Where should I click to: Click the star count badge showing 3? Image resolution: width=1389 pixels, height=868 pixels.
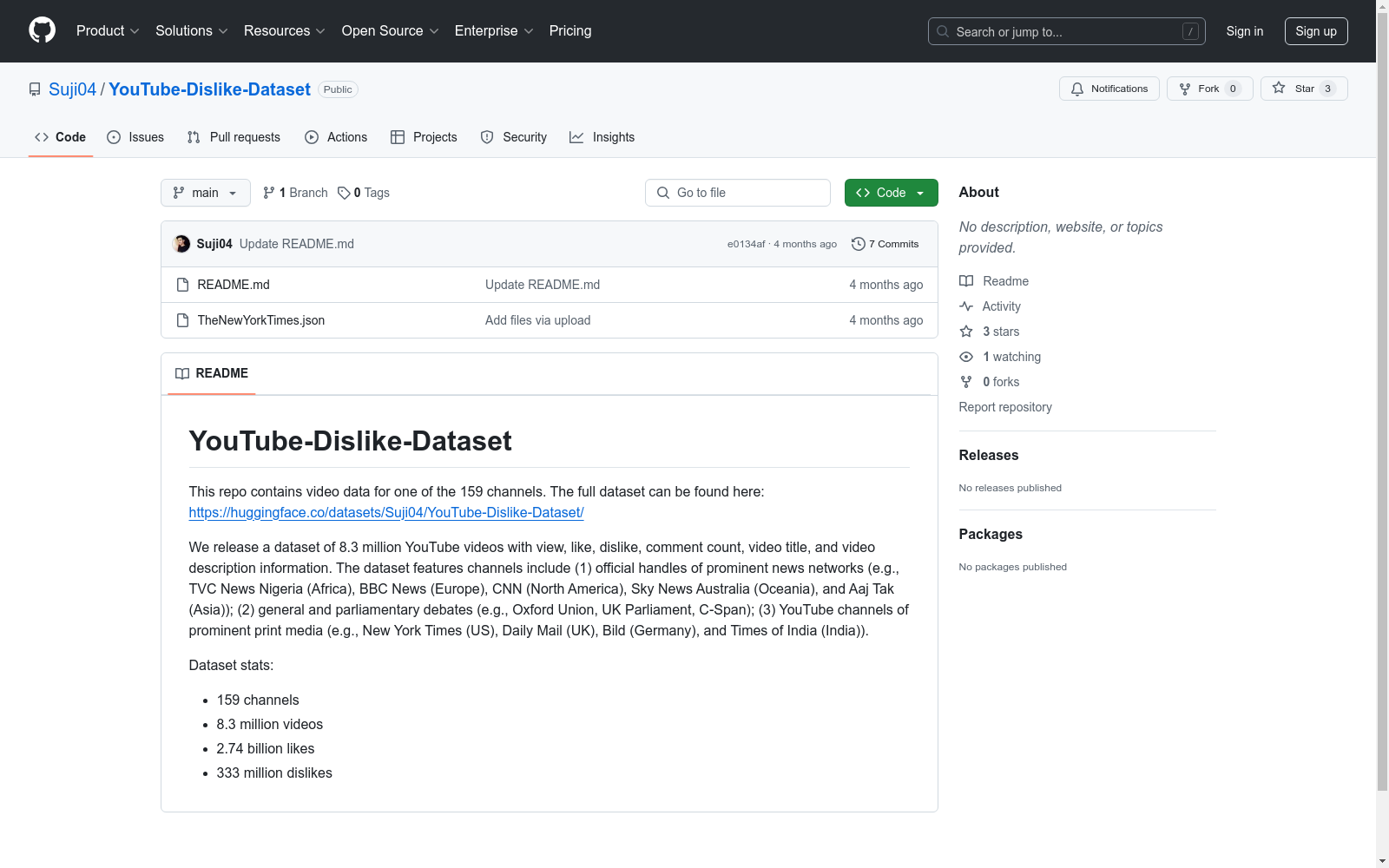coord(1327,89)
